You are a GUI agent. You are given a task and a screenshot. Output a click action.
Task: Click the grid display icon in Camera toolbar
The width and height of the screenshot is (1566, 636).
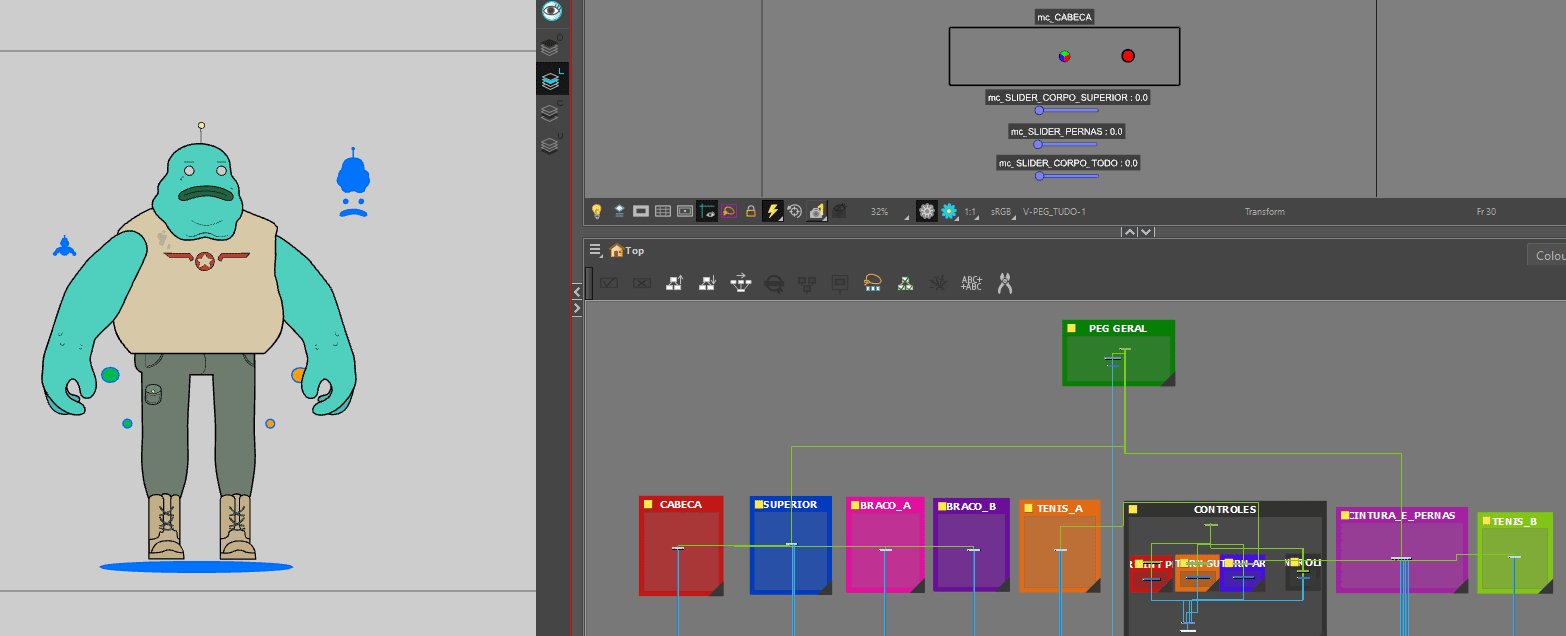click(x=663, y=211)
